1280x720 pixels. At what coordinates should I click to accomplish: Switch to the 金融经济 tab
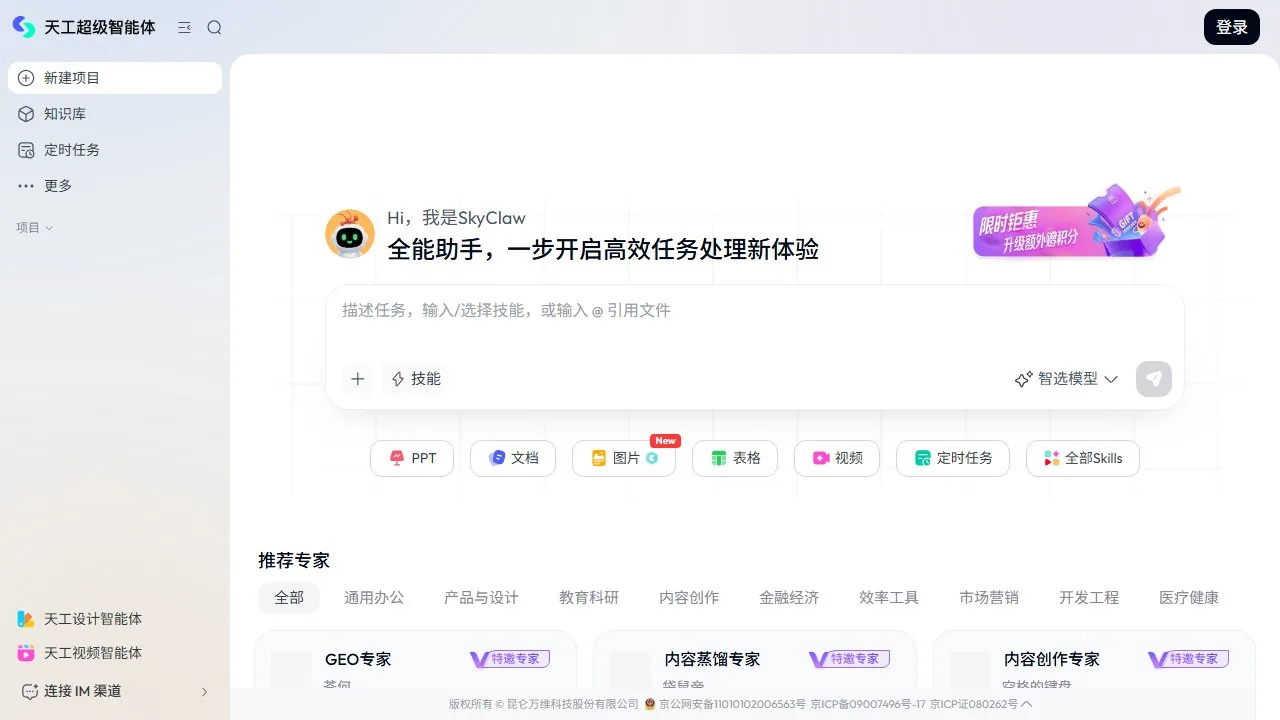pos(789,598)
